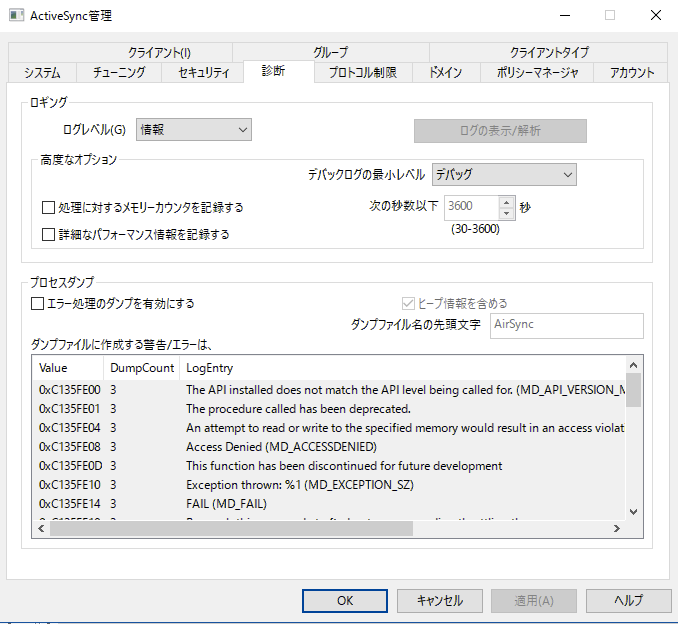Open help with the ヘルプ button
This screenshot has height=624, width=678.
[628, 600]
